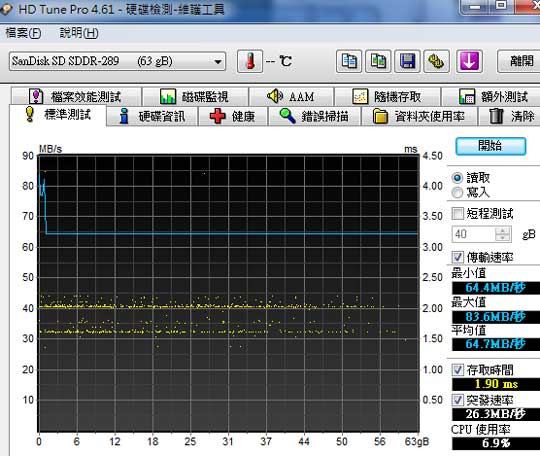Click the average value 64.7MB/秒
This screenshot has height=456, width=540.
tap(496, 344)
